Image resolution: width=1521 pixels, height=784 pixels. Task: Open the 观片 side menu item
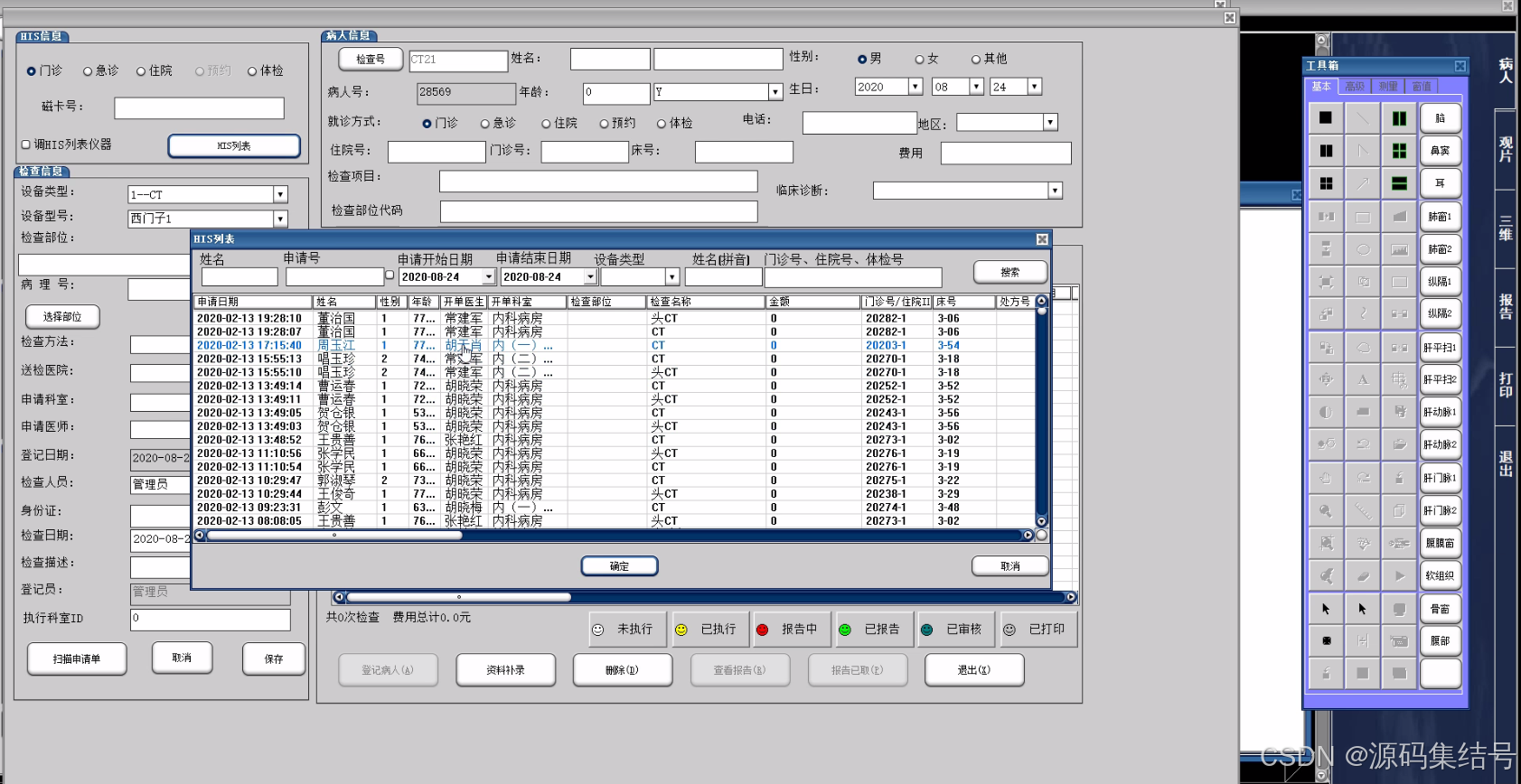(x=1506, y=149)
